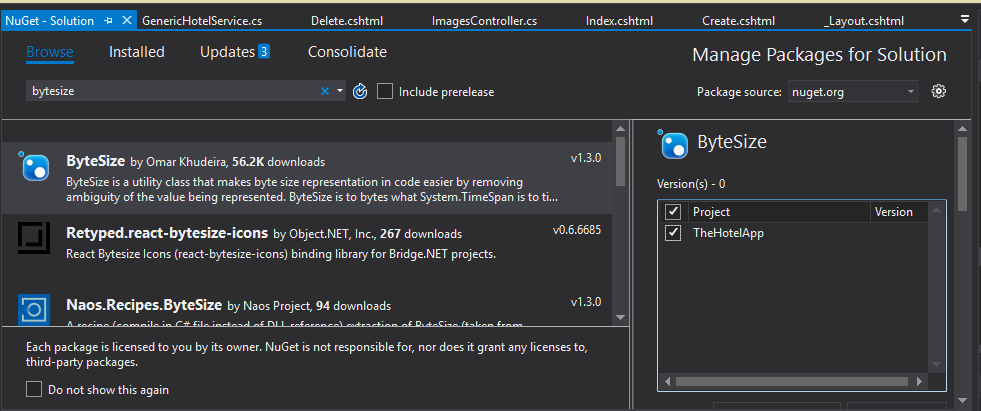Click the ByteSize package icon in results
981x411 pixels.
35,166
